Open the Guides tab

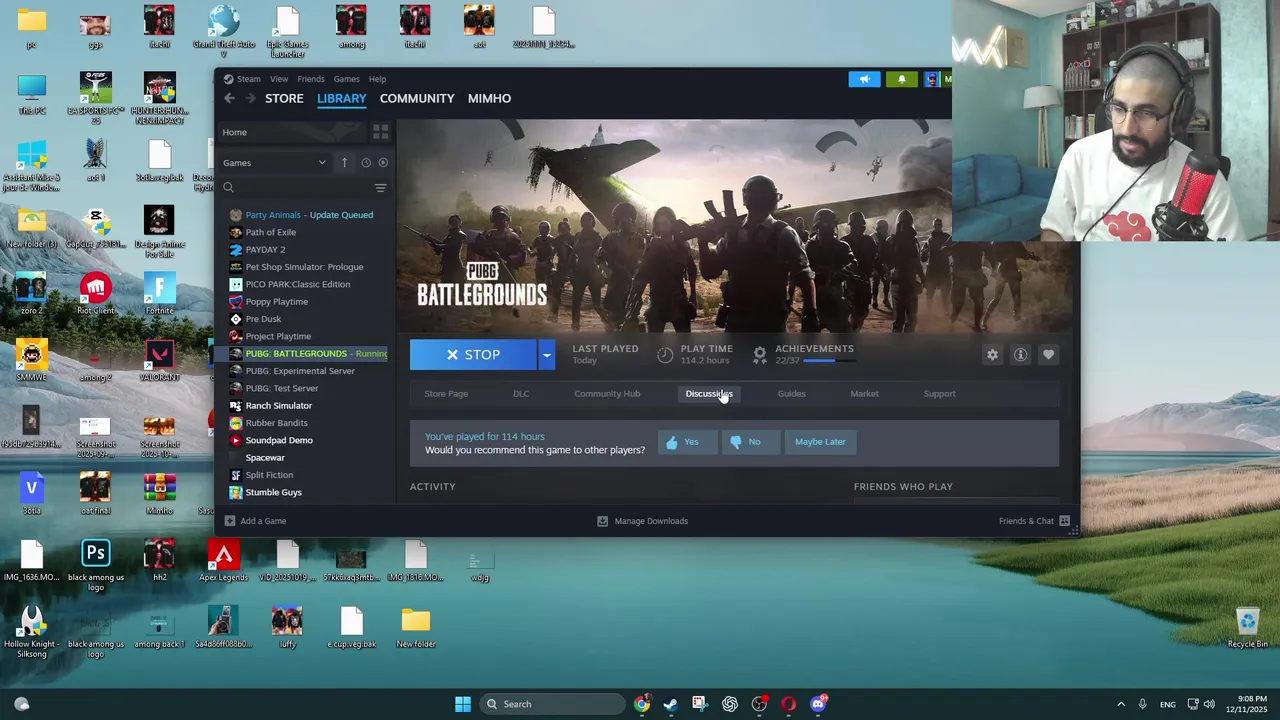point(791,394)
